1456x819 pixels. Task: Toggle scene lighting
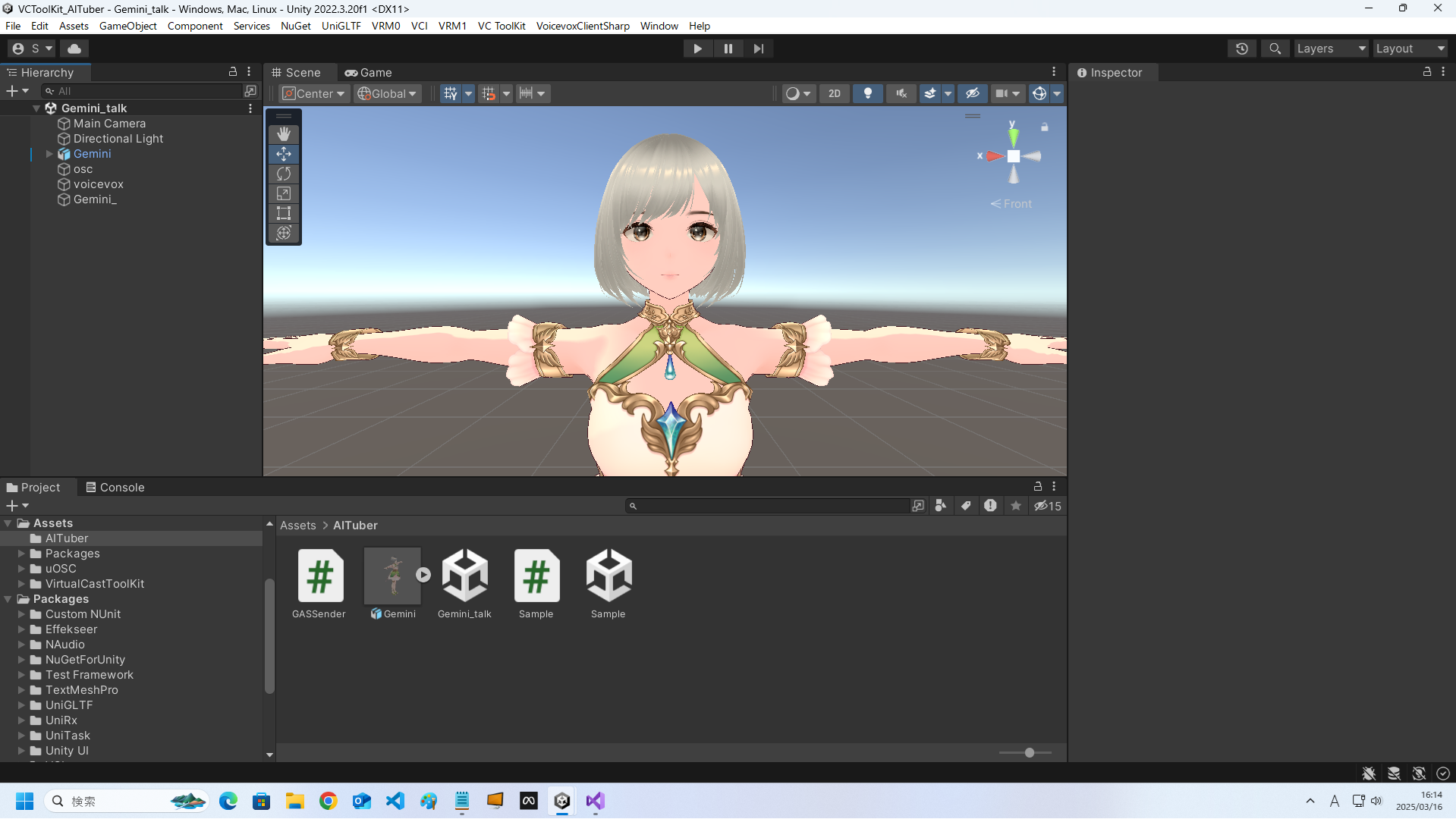[868, 93]
